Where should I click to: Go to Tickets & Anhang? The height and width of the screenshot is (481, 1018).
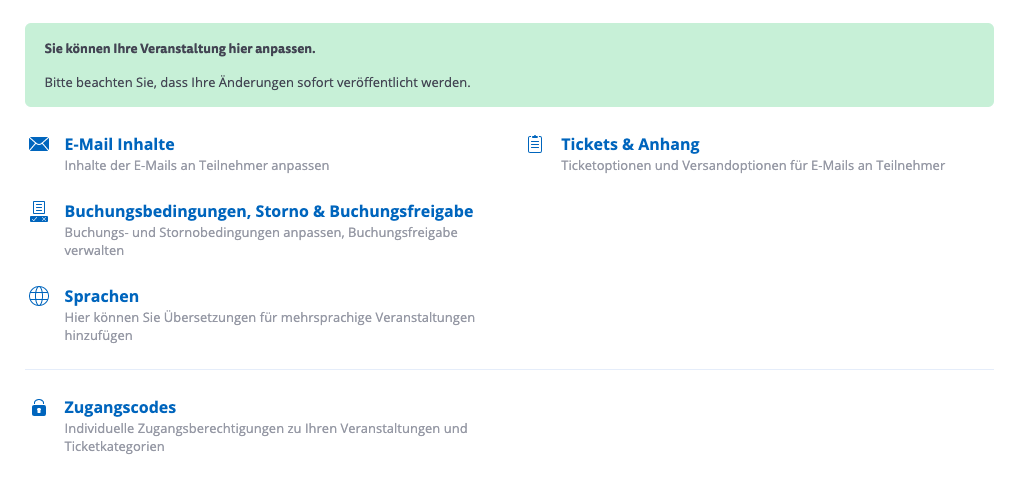630,145
